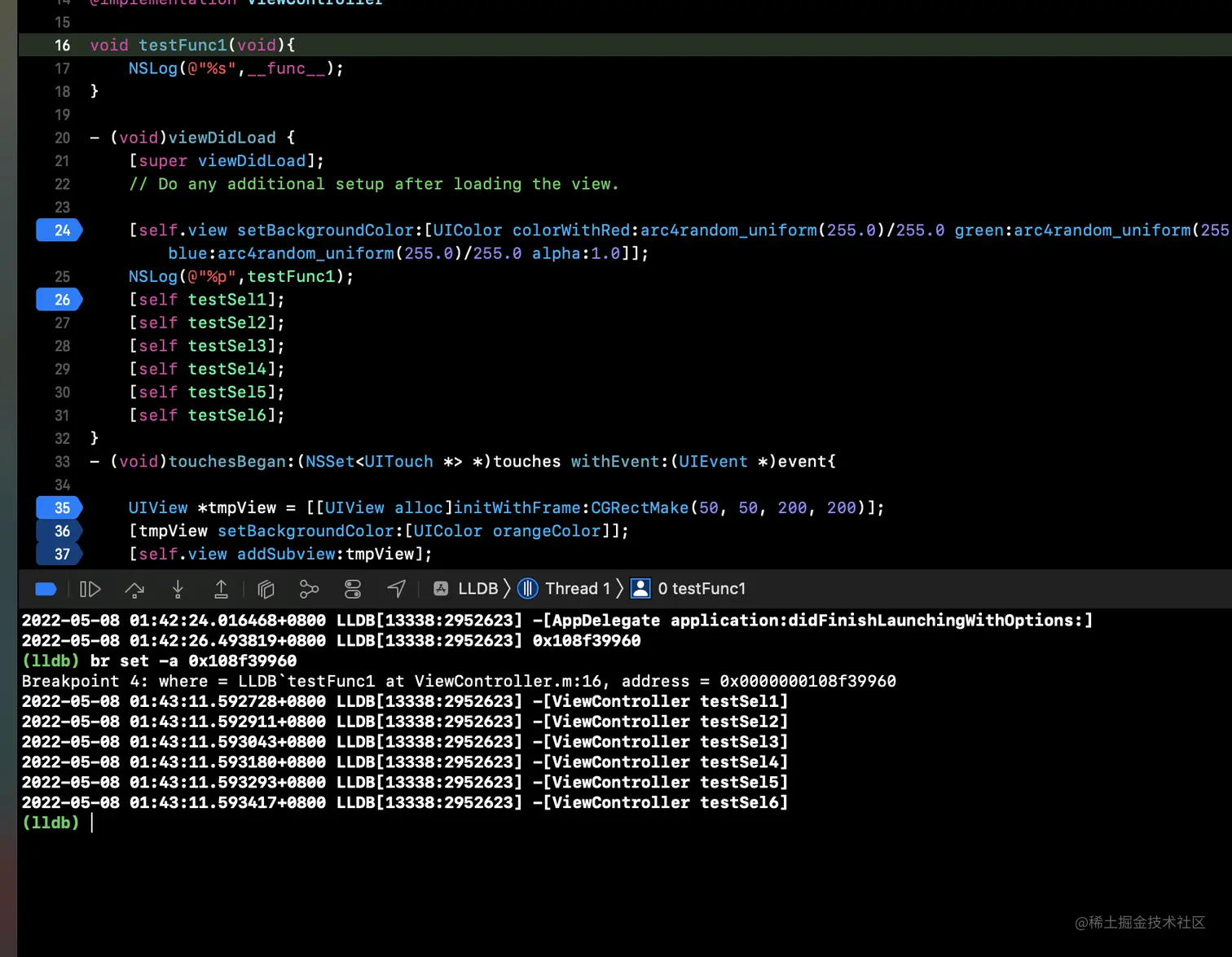Click '[self testSel2];' code line
The image size is (1232, 957).
click(206, 323)
